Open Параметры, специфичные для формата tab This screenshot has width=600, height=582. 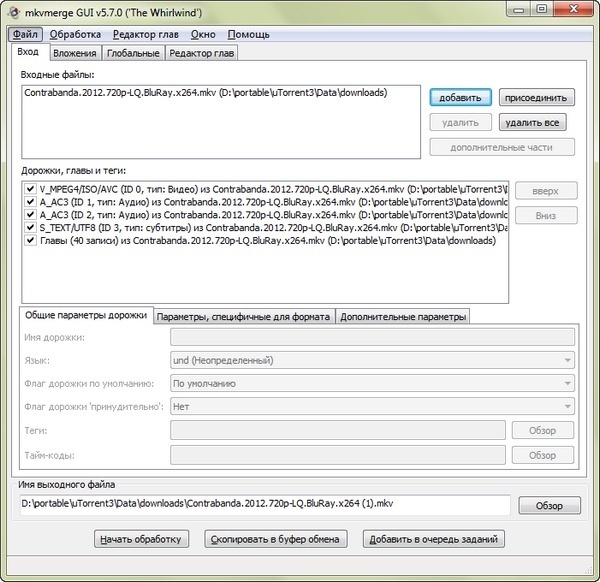243,317
